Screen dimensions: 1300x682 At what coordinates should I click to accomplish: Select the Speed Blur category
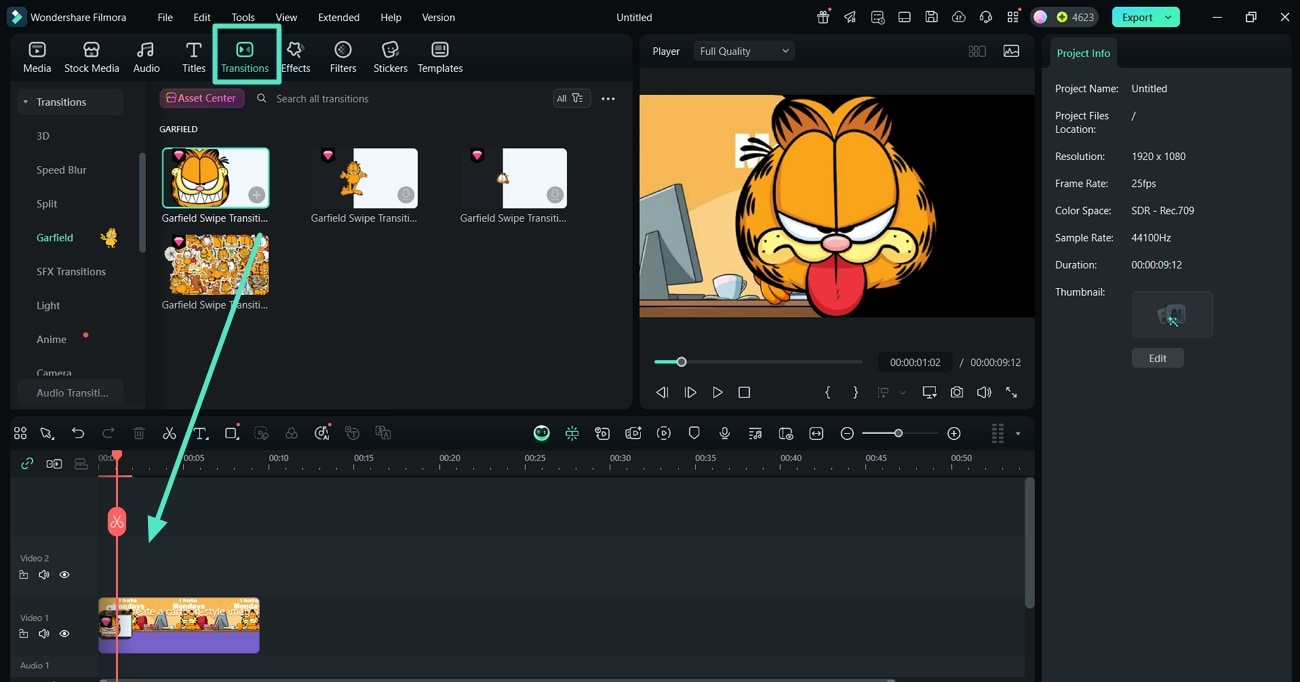click(61, 170)
